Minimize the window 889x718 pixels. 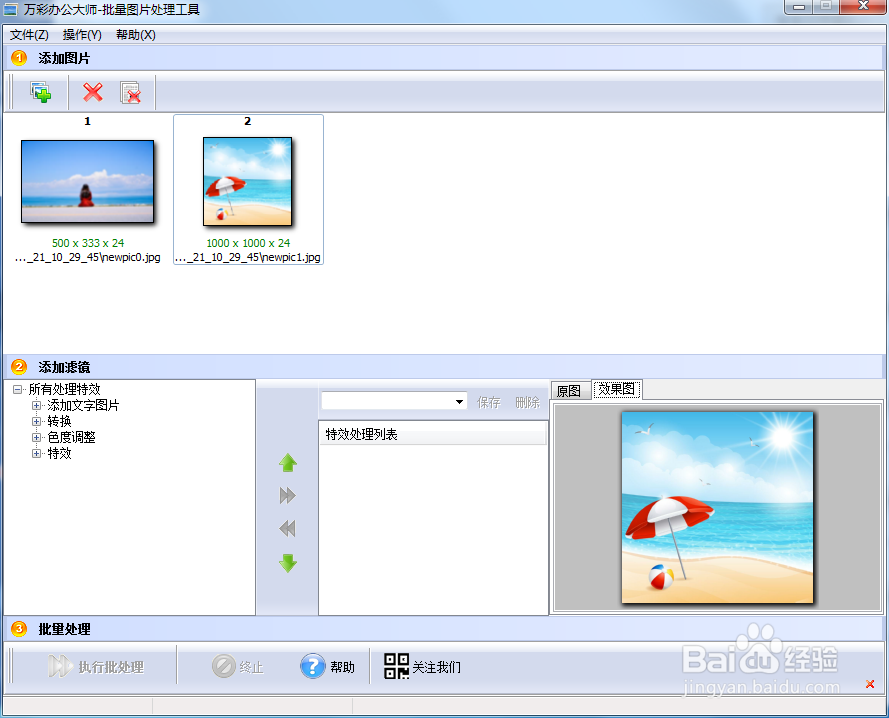tap(799, 7)
